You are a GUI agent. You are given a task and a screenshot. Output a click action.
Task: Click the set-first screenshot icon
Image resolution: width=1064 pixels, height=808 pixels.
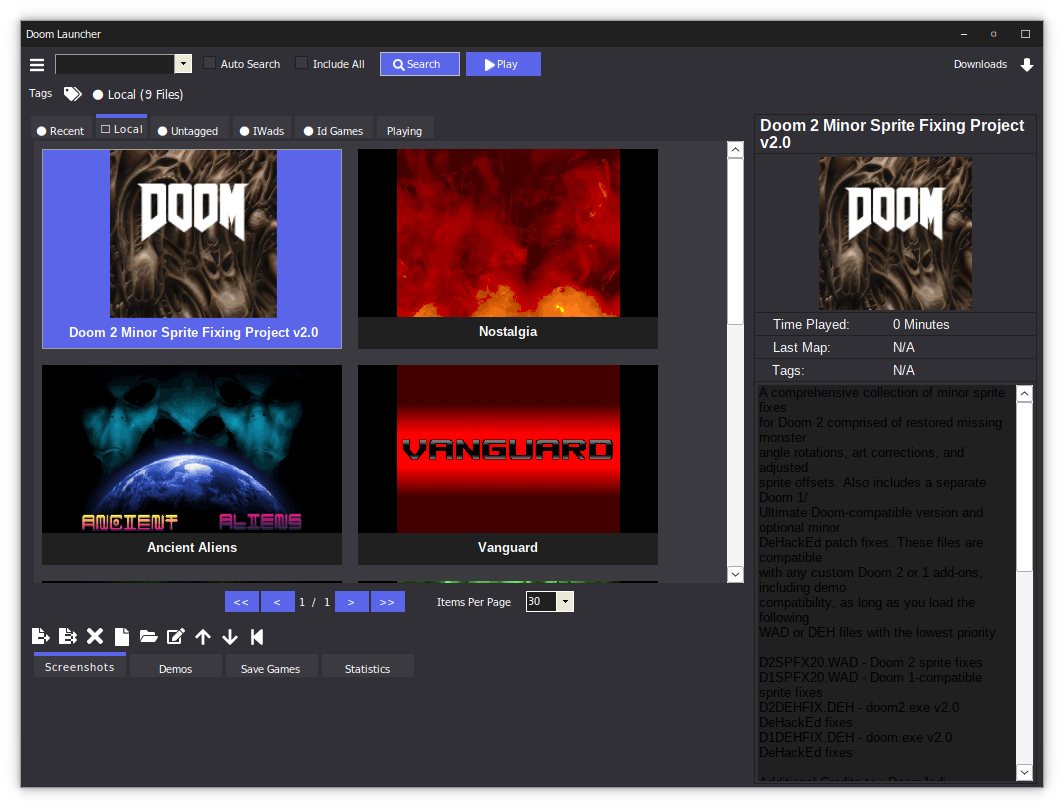click(x=258, y=636)
